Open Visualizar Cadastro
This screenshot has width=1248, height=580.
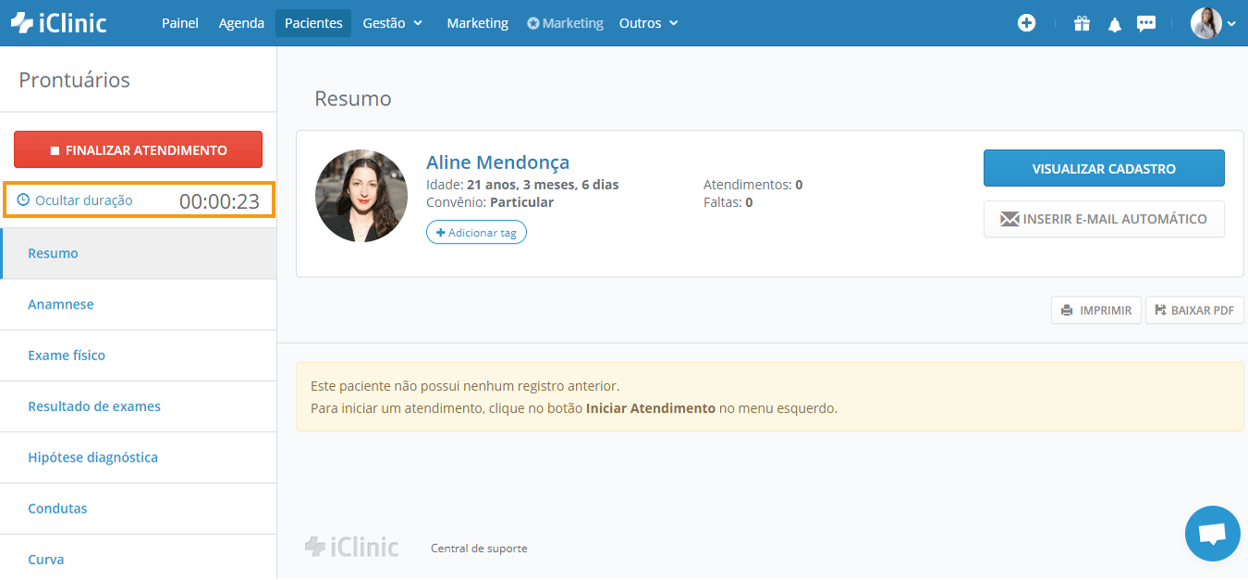1103,167
